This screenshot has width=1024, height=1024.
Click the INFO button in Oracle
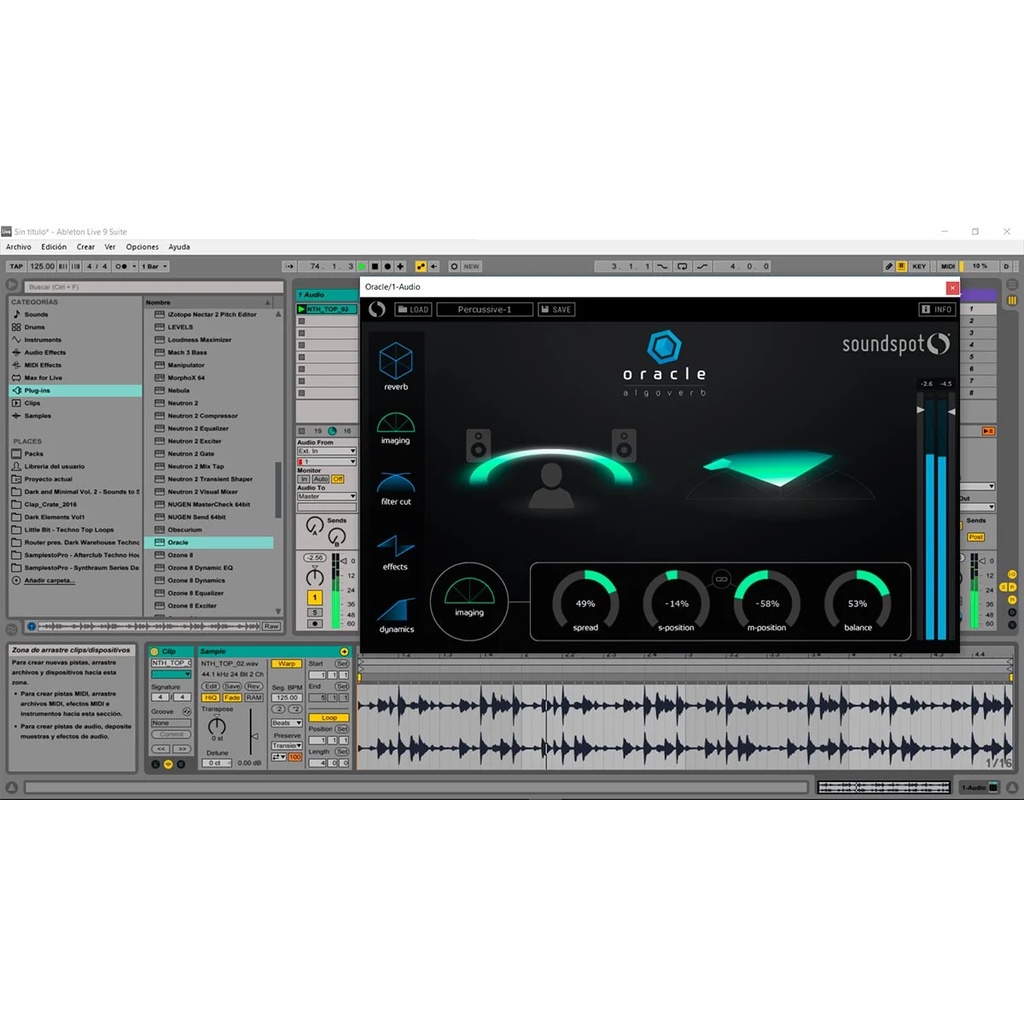(x=937, y=310)
